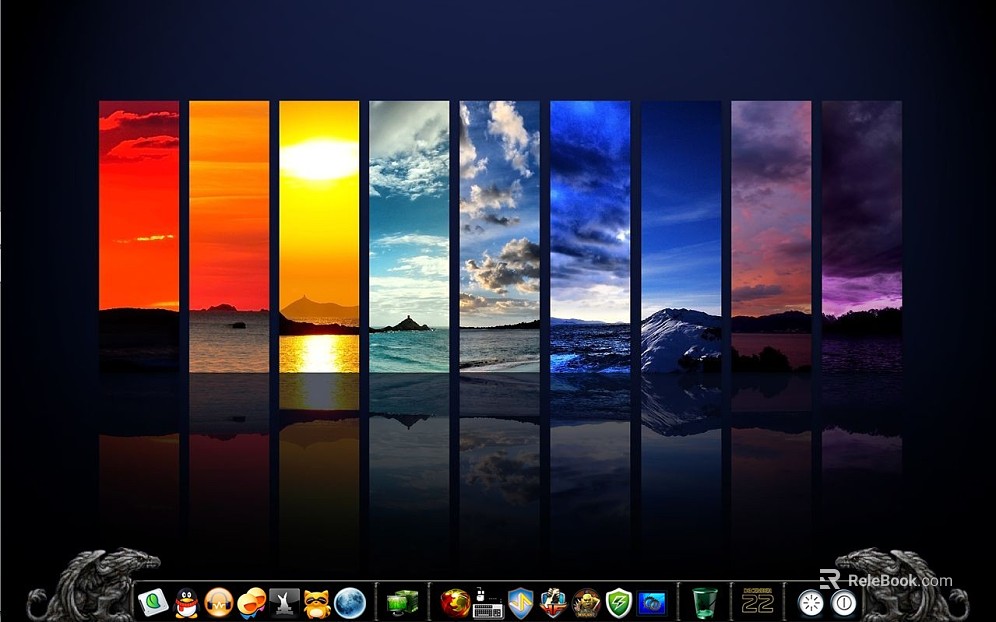Viewport: 996px width, 622px height.
Task: Open the green My Computer icon
Action: pyautogui.click(x=402, y=602)
